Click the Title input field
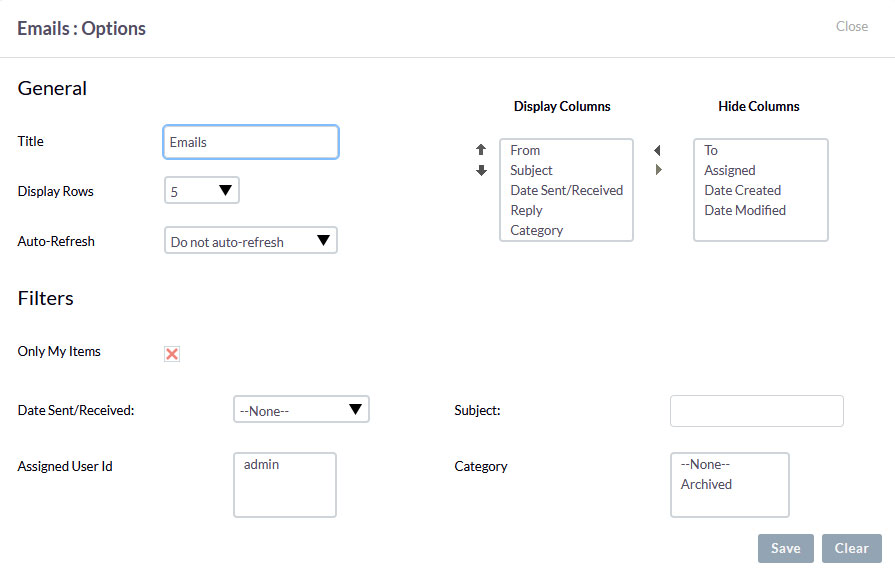 [x=250, y=142]
